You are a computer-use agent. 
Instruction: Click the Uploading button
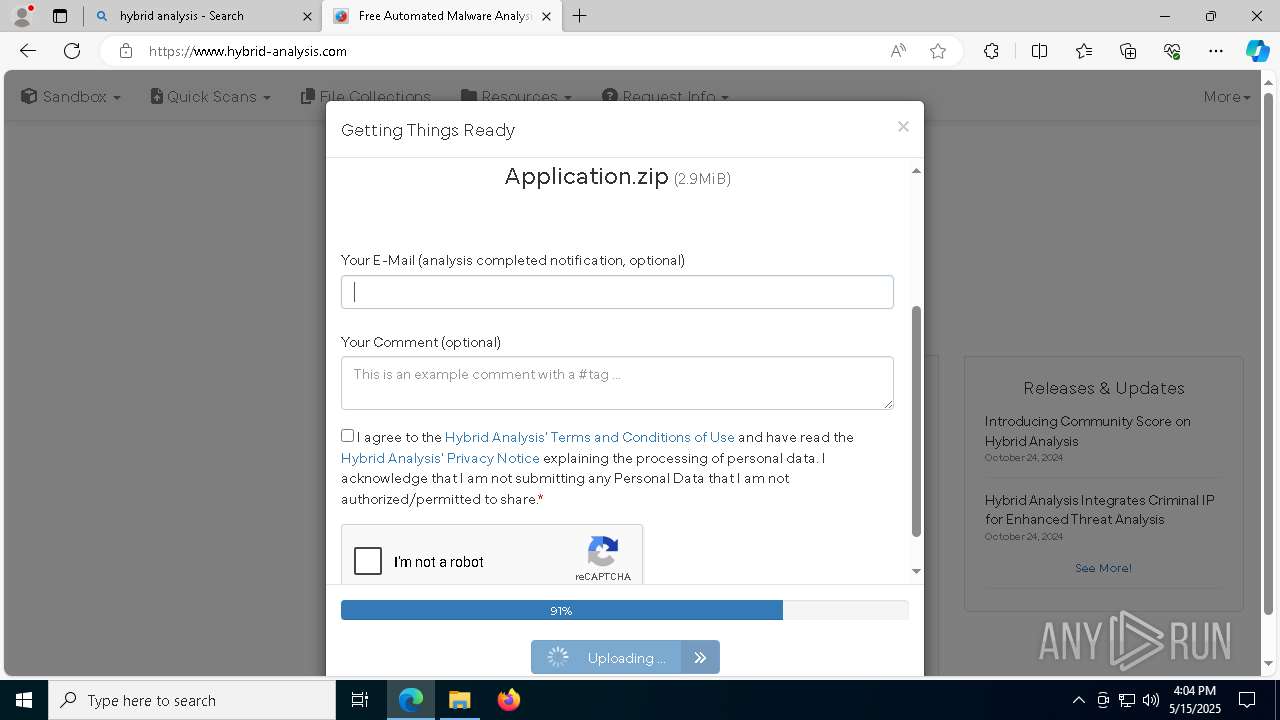point(625,657)
